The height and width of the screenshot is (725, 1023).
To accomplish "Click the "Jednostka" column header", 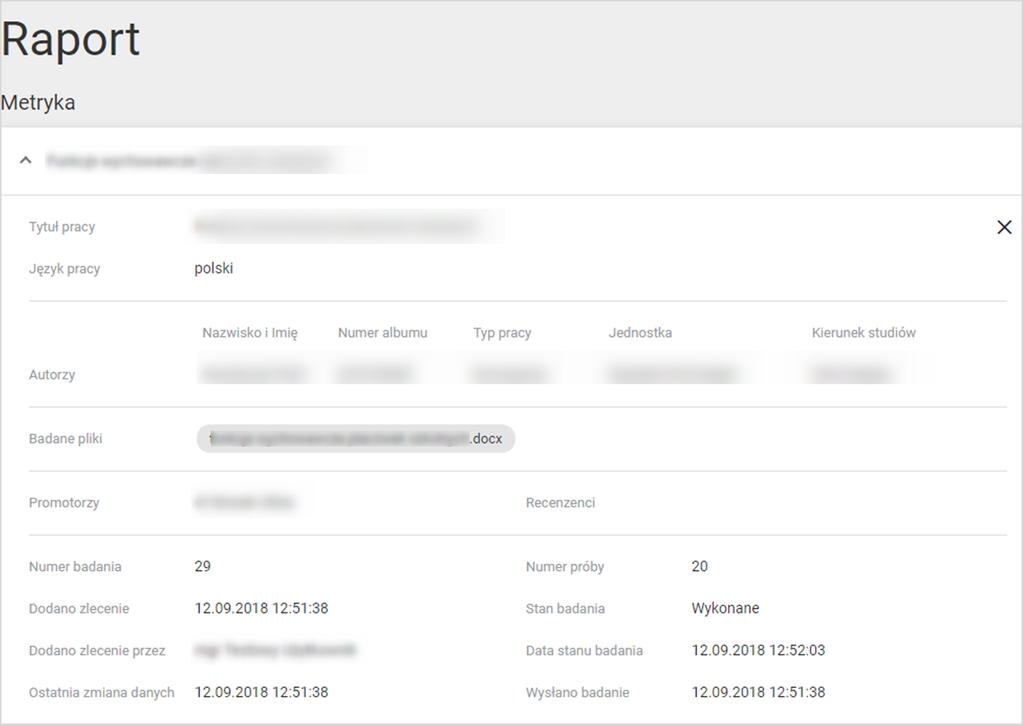I will (640, 333).
